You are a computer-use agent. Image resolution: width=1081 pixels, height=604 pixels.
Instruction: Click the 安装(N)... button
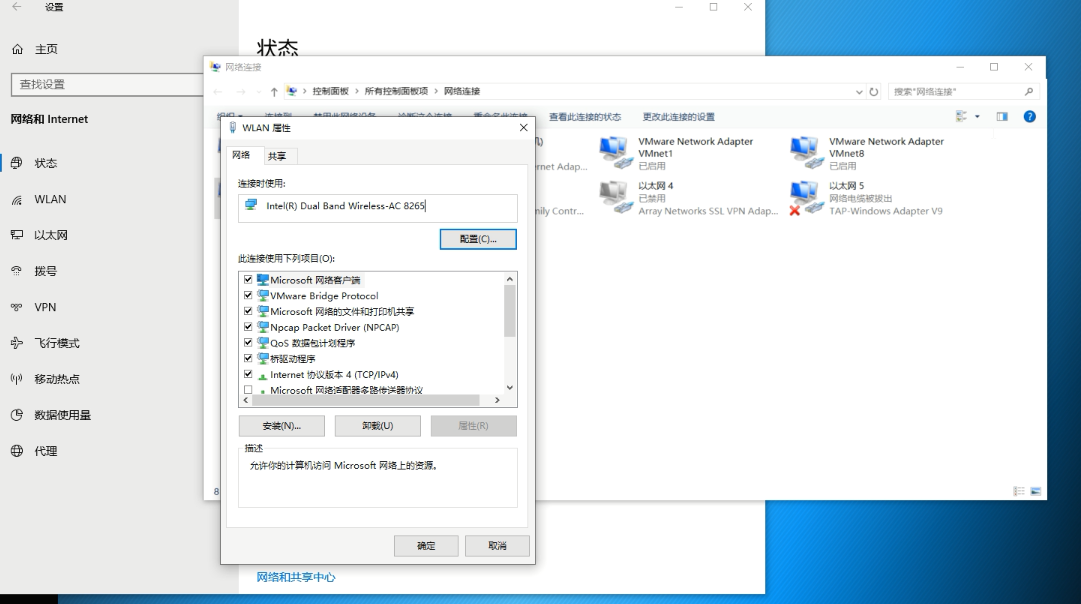click(281, 426)
